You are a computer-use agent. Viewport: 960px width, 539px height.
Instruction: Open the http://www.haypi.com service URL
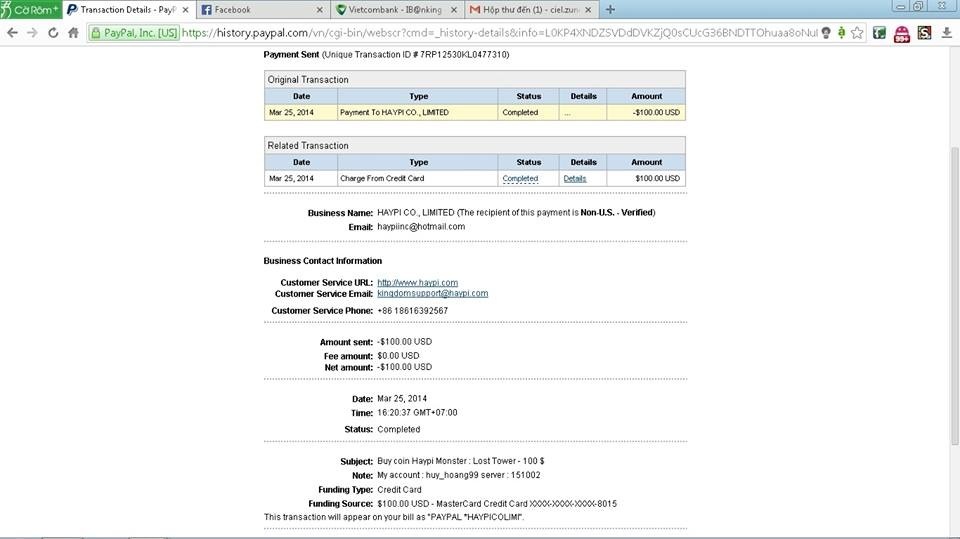pyautogui.click(x=418, y=282)
